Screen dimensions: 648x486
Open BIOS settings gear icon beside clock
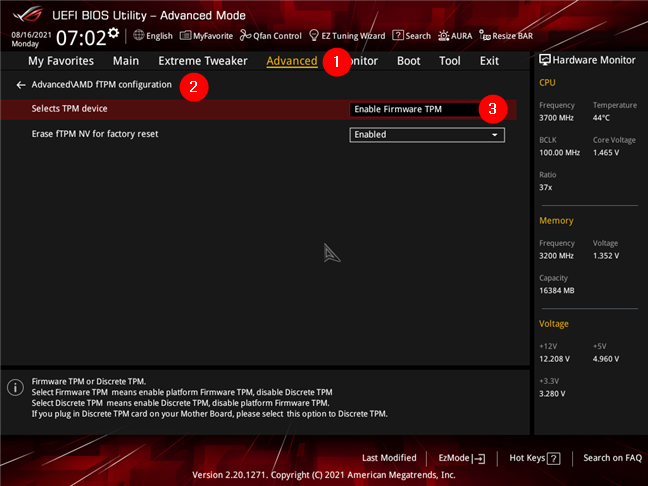tap(114, 33)
